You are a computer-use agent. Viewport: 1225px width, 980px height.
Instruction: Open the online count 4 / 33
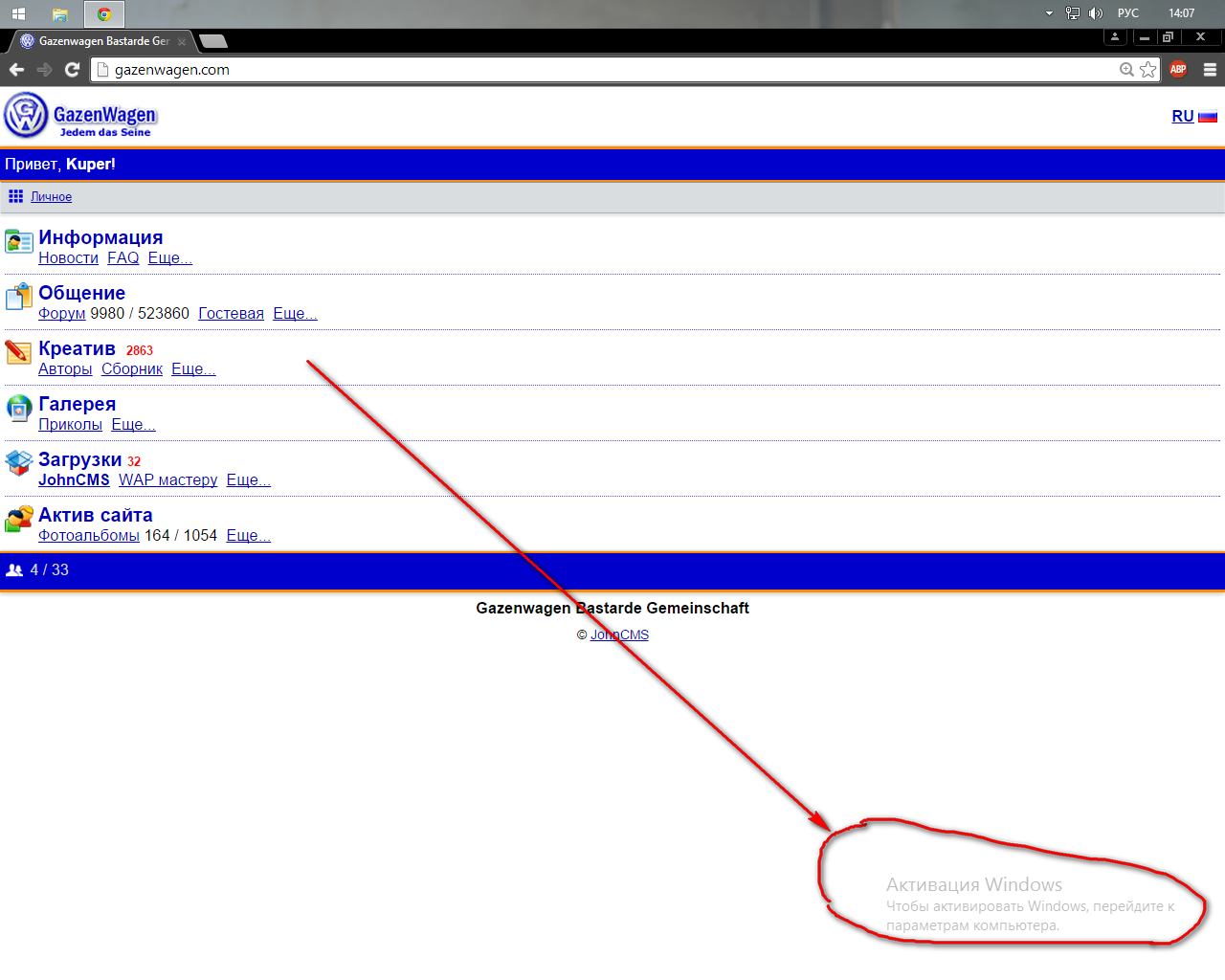50,569
